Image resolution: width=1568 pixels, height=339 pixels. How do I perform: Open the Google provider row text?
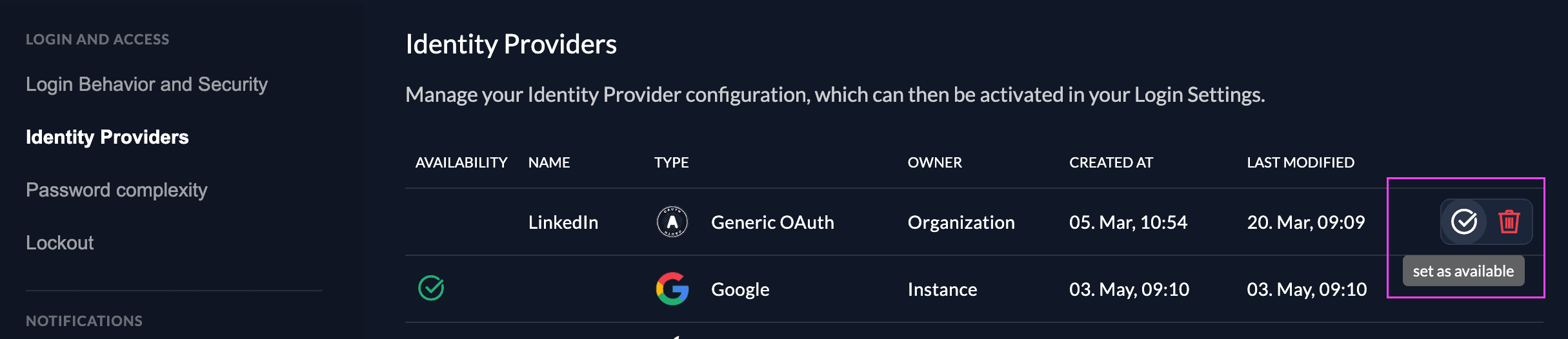click(x=740, y=289)
